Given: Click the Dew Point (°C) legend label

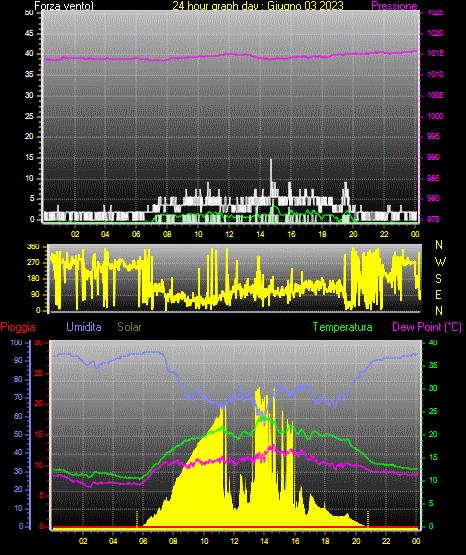Looking at the screenshot, I should click(x=427, y=327).
